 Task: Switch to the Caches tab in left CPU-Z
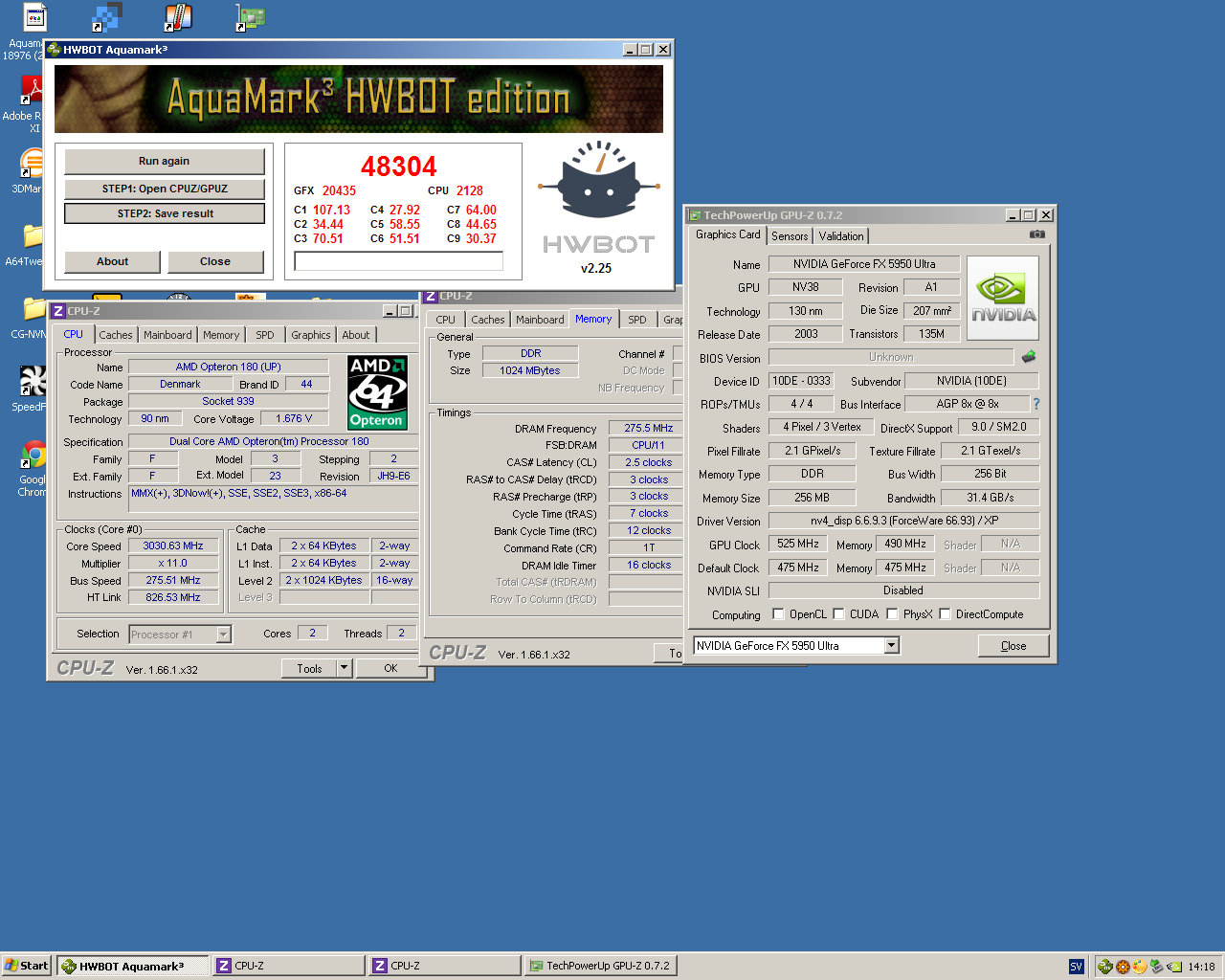pos(116,335)
